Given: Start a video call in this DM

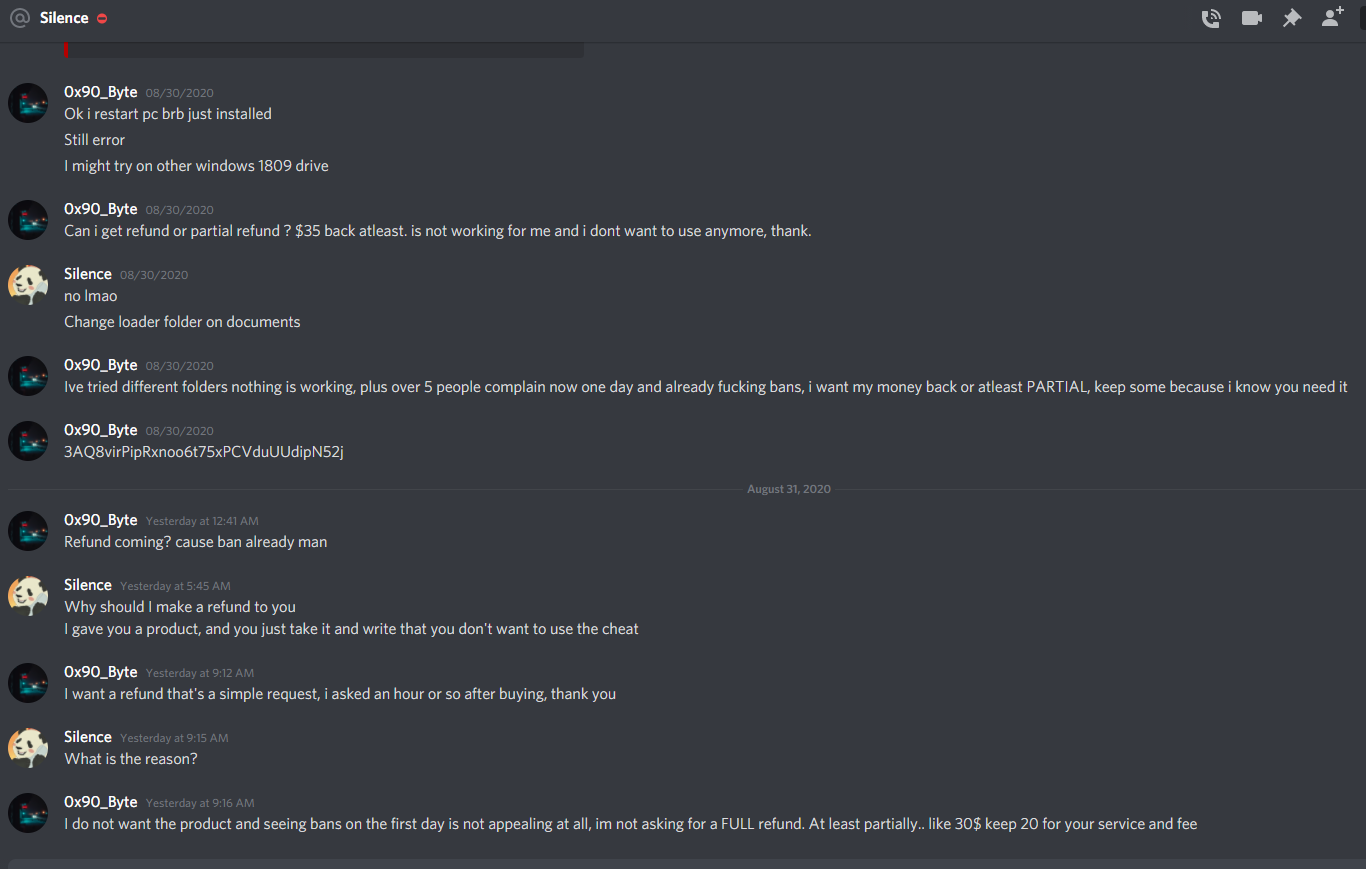Looking at the screenshot, I should pos(1251,18).
